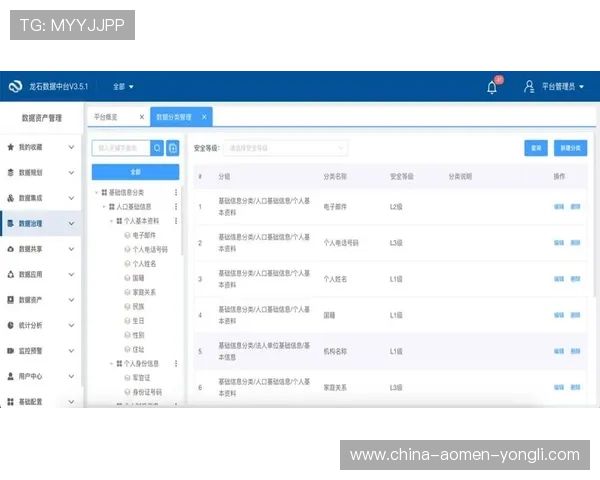Open the more menu for 个人基本资料
The width and height of the screenshot is (600, 480).
[x=176, y=221]
